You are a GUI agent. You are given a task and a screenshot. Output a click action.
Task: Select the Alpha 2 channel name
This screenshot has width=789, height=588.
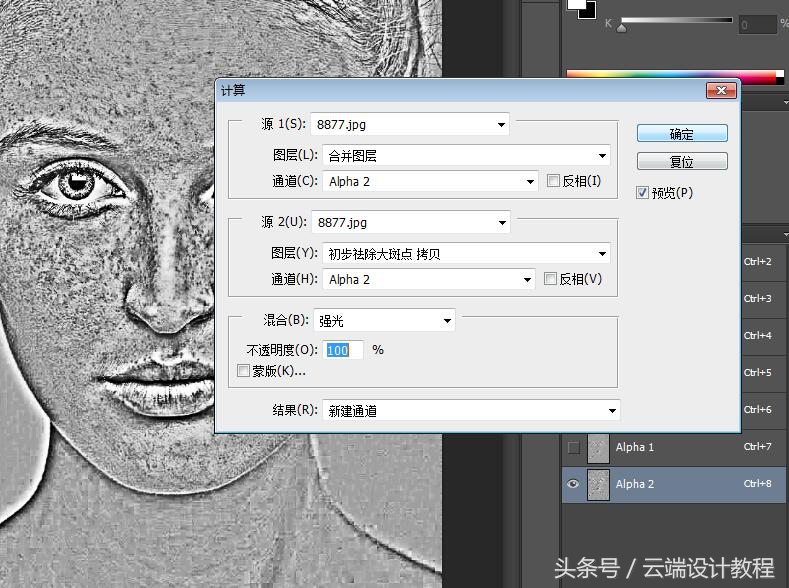(635, 484)
